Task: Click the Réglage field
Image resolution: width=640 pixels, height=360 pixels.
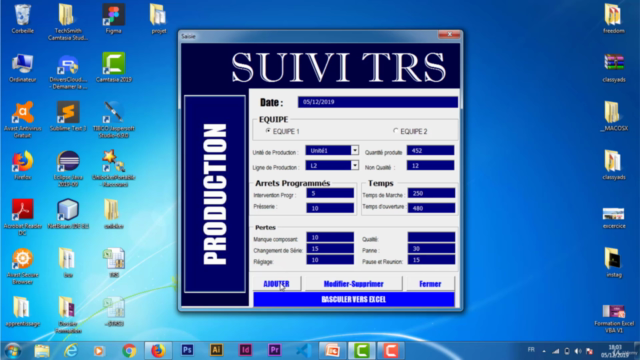Action: pos(330,260)
